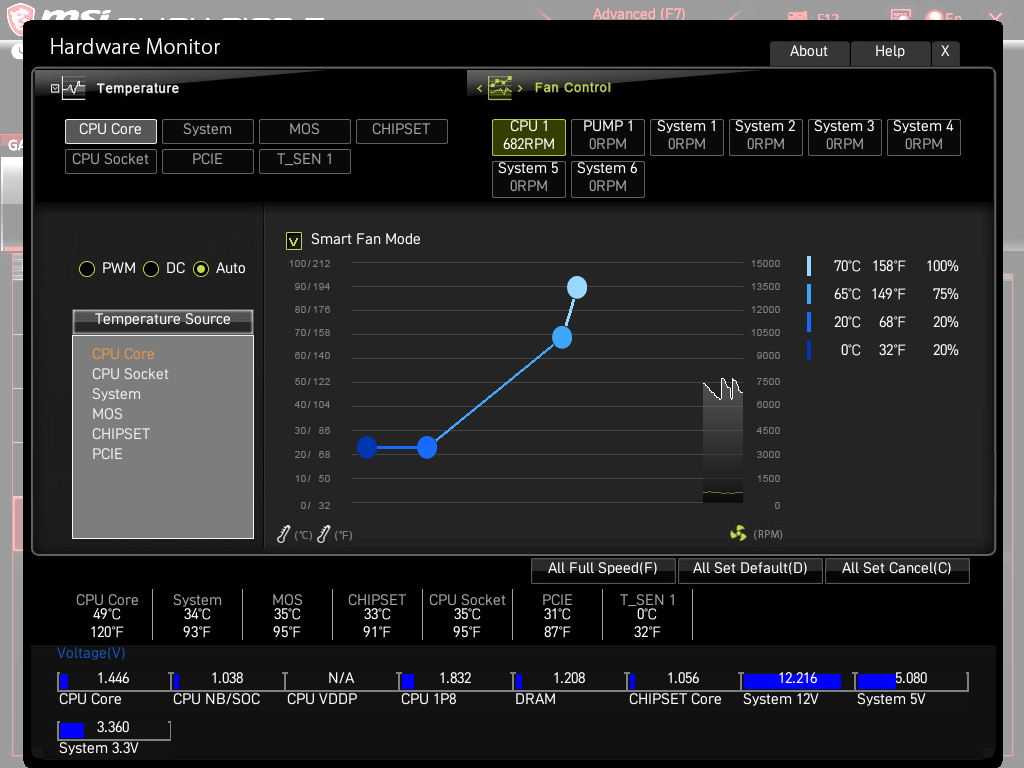
Task: Select the System 5 fan
Action: point(528,178)
